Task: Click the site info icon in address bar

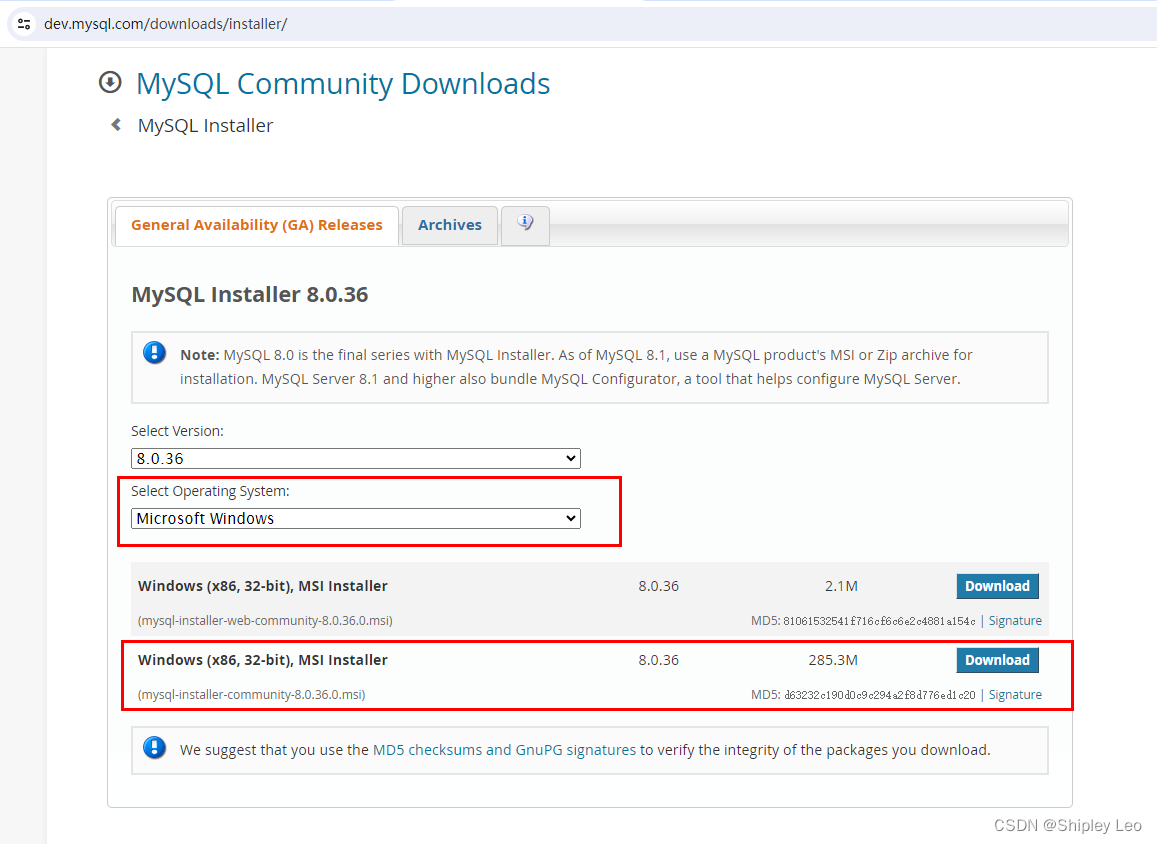Action: [24, 24]
